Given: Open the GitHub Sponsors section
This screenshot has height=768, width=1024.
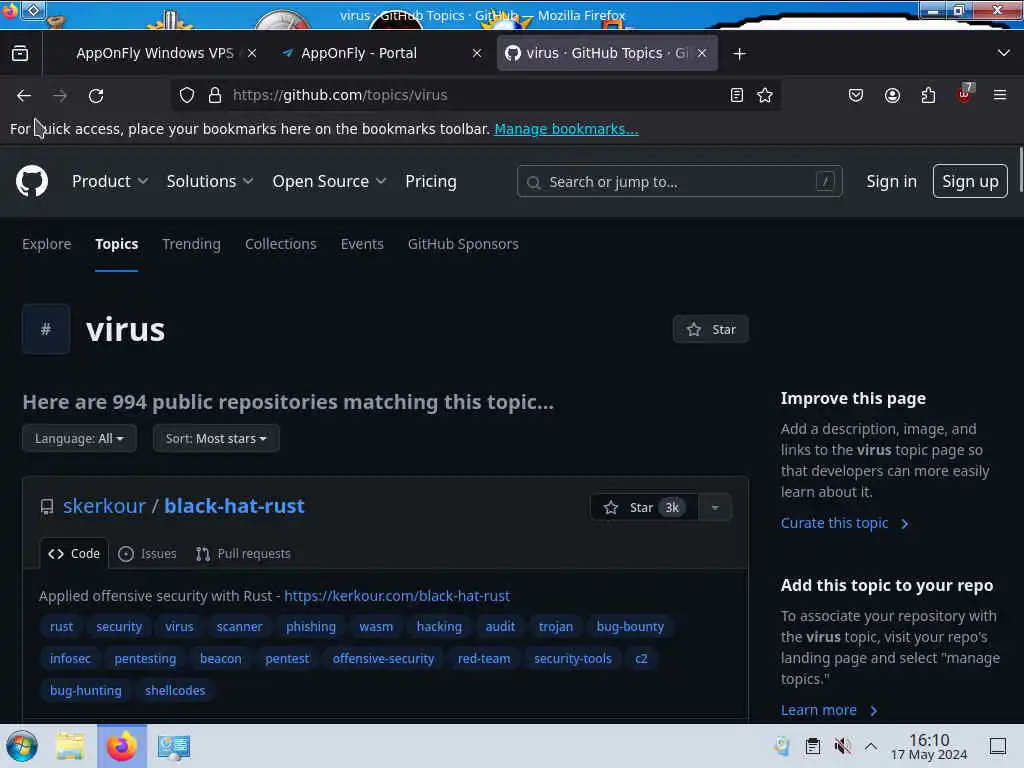Looking at the screenshot, I should point(463,244).
